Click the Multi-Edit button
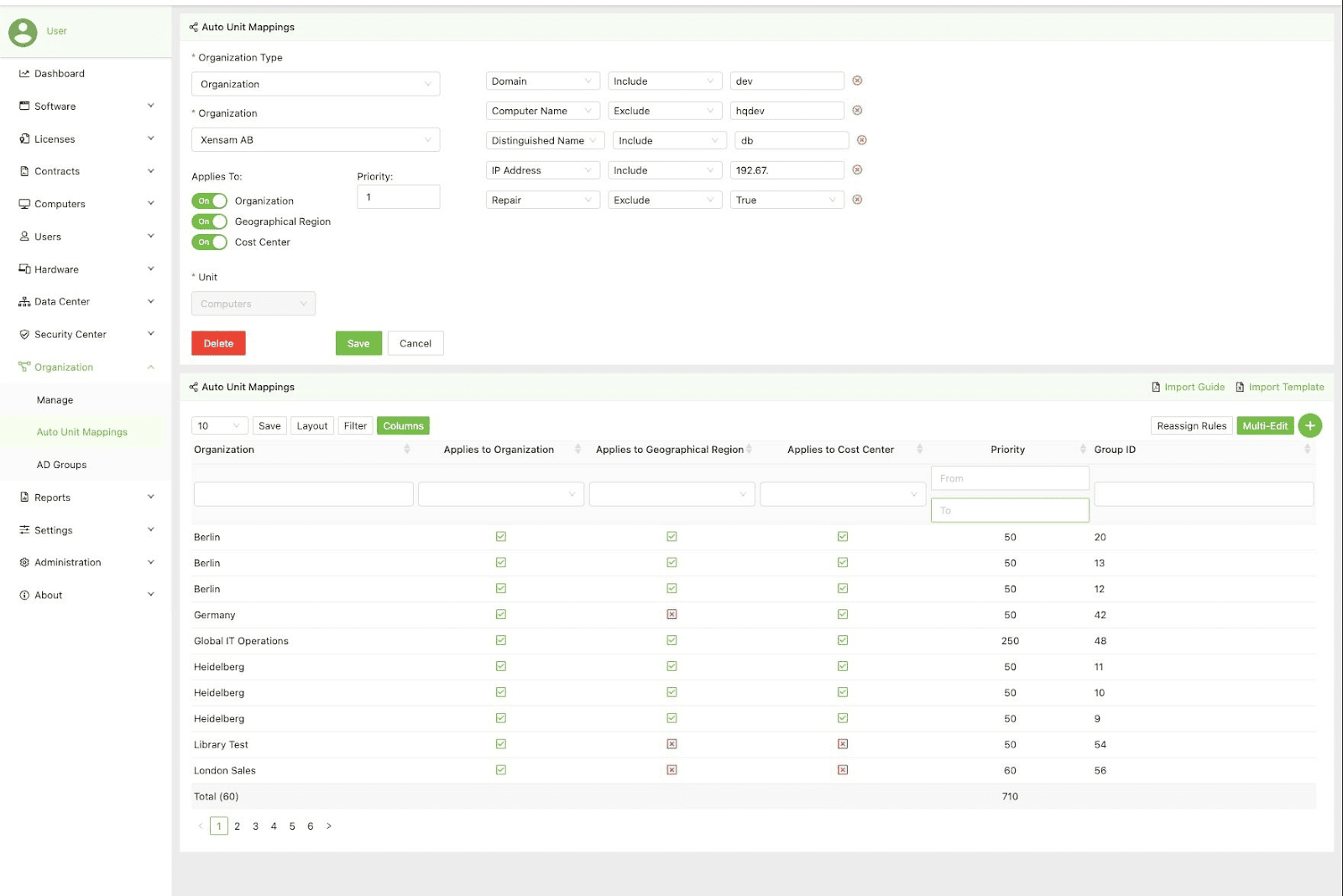Screen dimensions: 1343x896 (1265, 426)
